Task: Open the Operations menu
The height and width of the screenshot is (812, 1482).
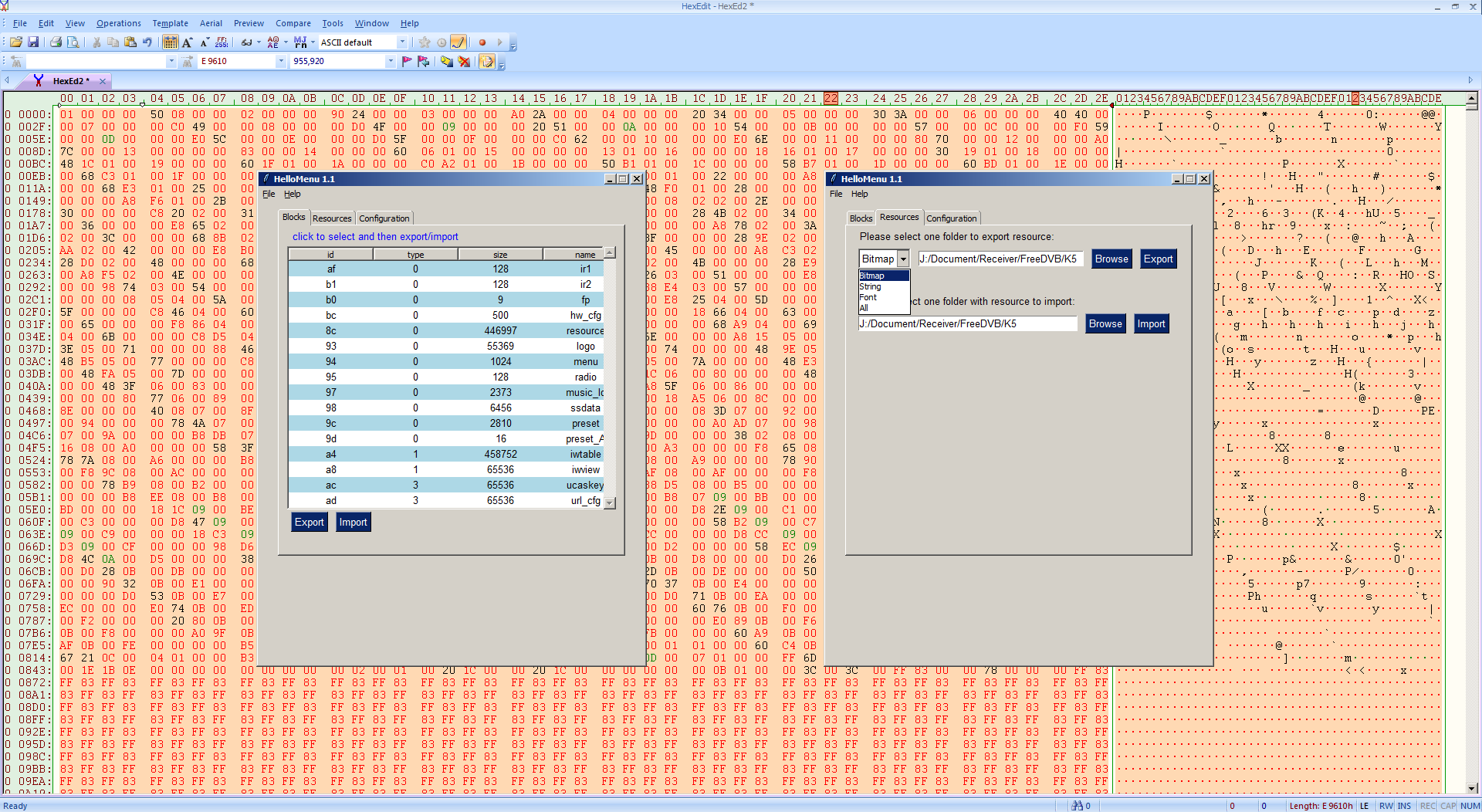Action: (x=118, y=23)
